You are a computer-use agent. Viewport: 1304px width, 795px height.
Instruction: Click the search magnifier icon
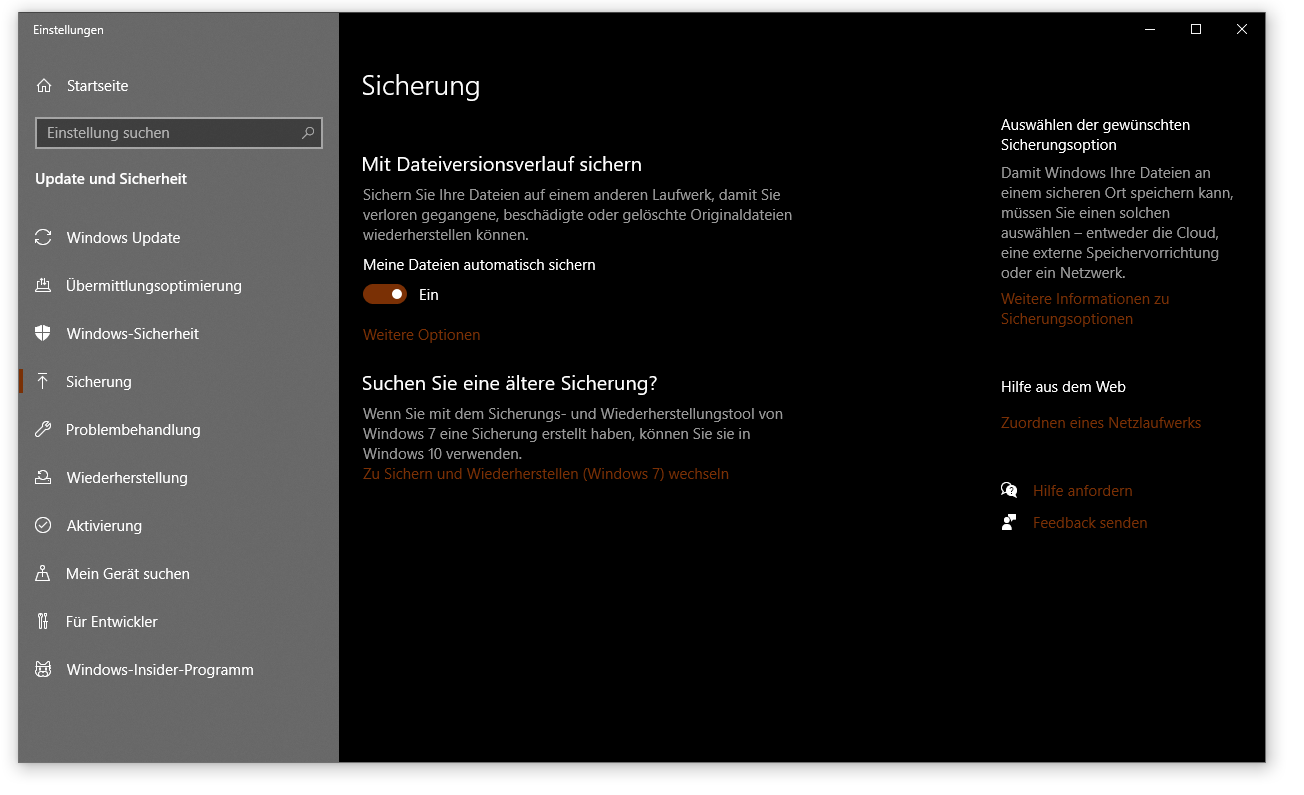tap(308, 132)
